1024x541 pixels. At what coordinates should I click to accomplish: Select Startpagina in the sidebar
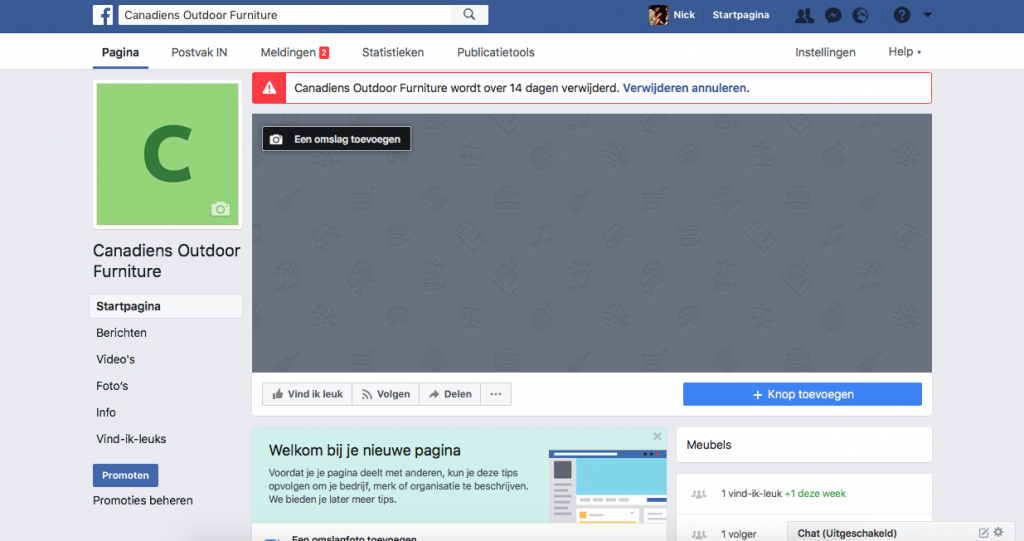click(166, 306)
